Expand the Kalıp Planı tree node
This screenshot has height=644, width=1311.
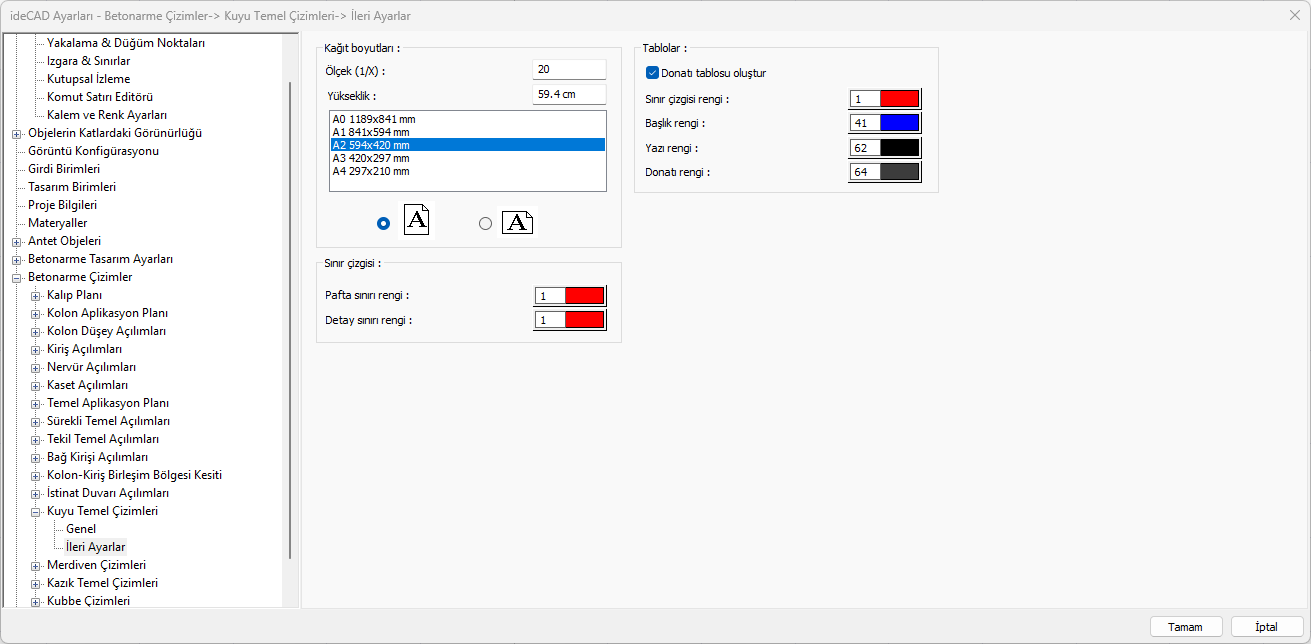36,295
